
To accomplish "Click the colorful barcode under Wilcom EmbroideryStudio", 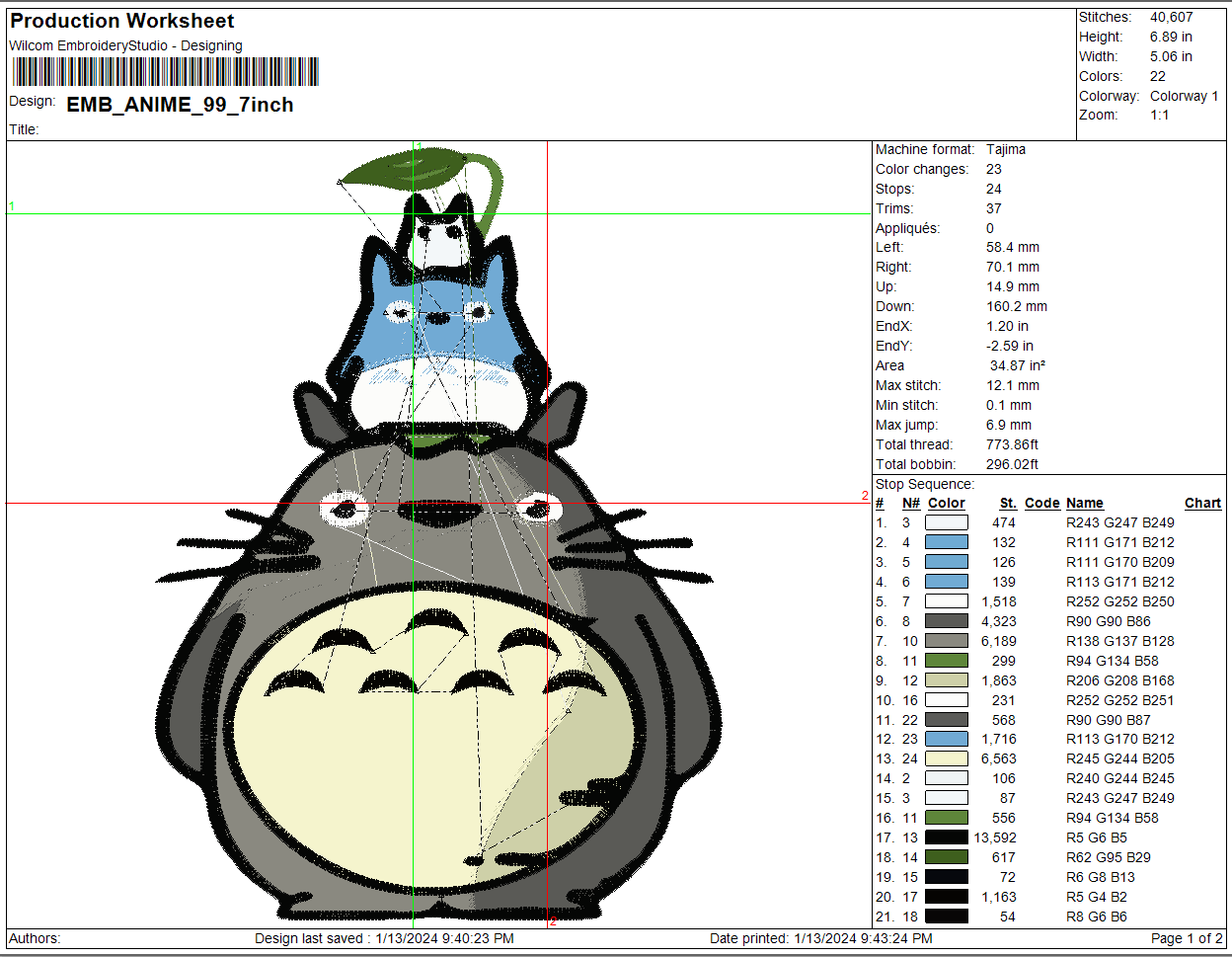I will (x=165, y=72).
